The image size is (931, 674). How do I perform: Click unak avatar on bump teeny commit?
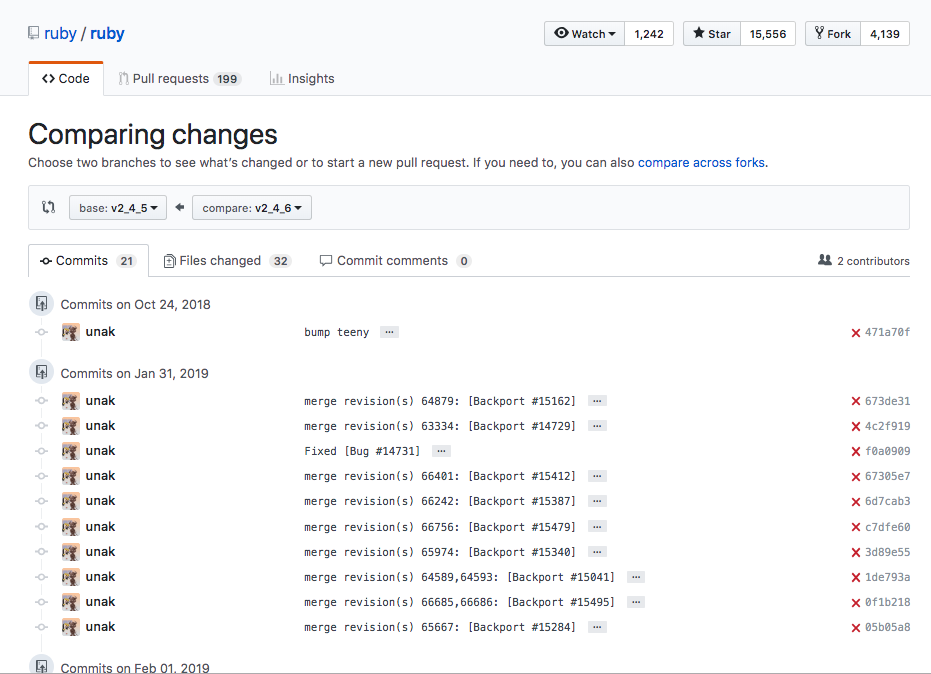click(71, 332)
